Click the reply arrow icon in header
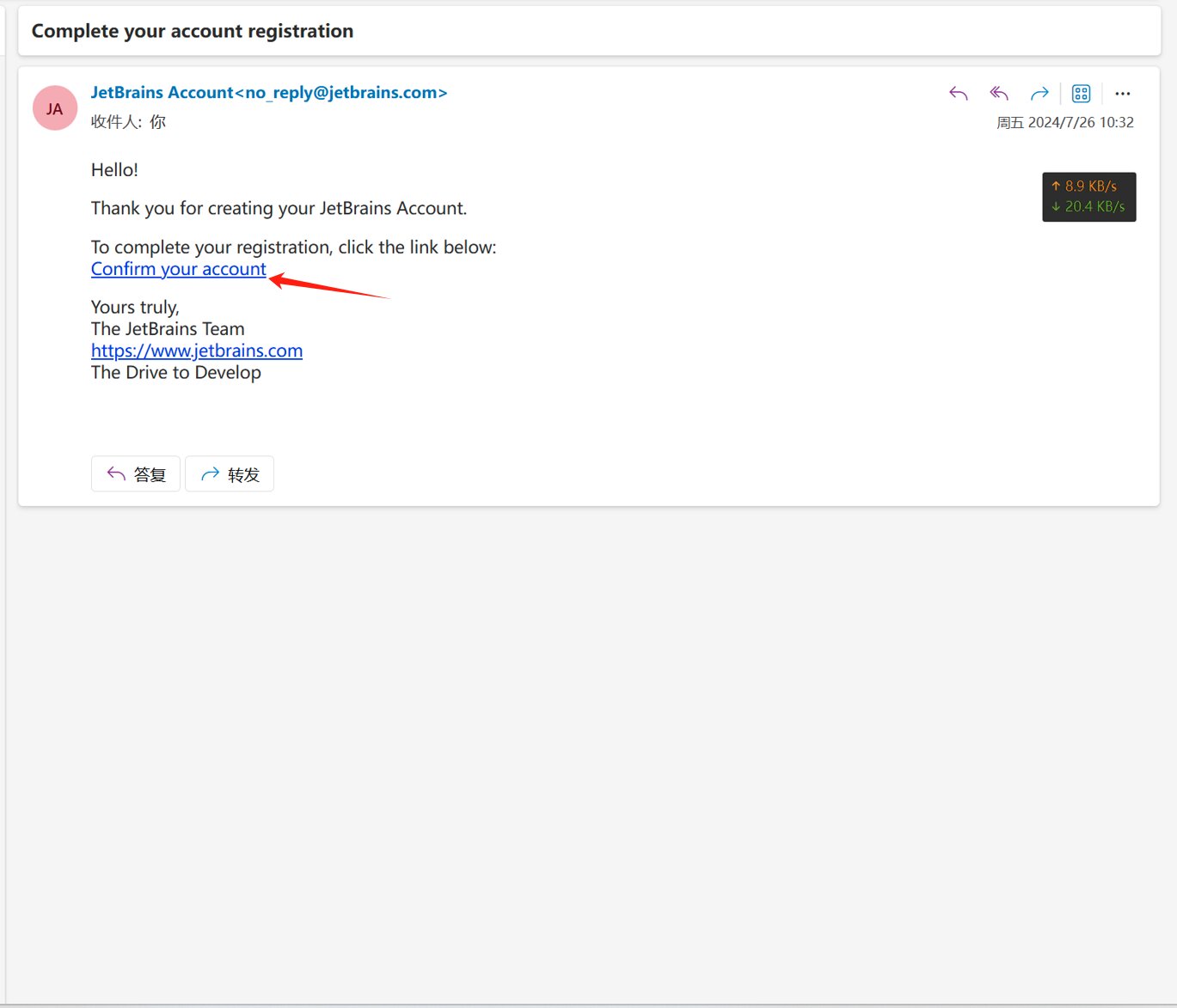The width and height of the screenshot is (1177, 1008). point(959,94)
